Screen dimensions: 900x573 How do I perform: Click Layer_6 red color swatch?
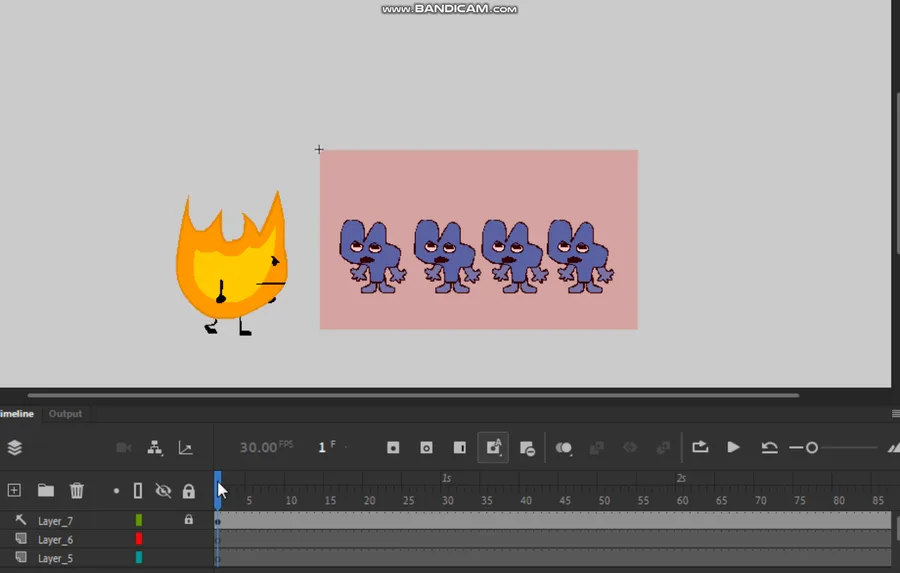[138, 539]
